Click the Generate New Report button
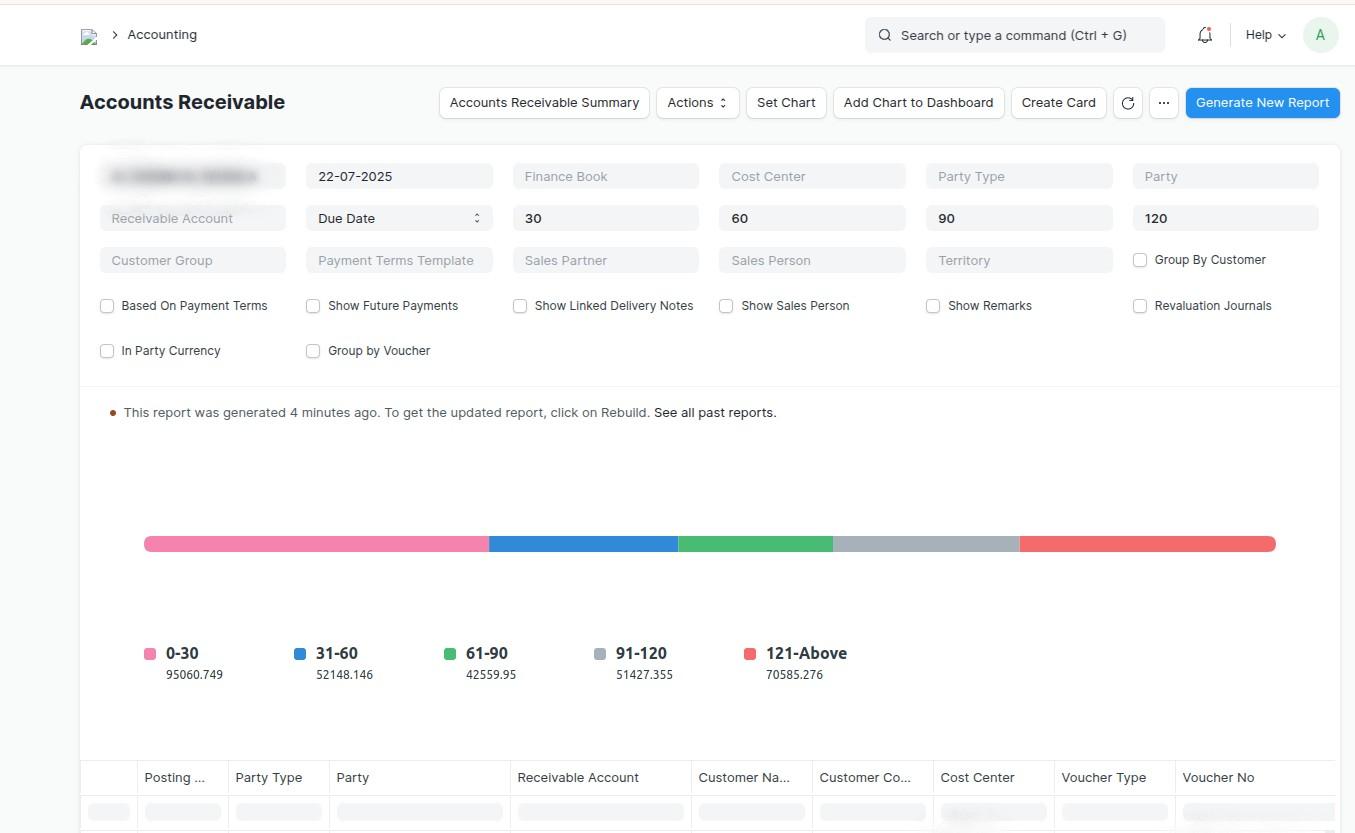The image size is (1355, 833). [1262, 102]
